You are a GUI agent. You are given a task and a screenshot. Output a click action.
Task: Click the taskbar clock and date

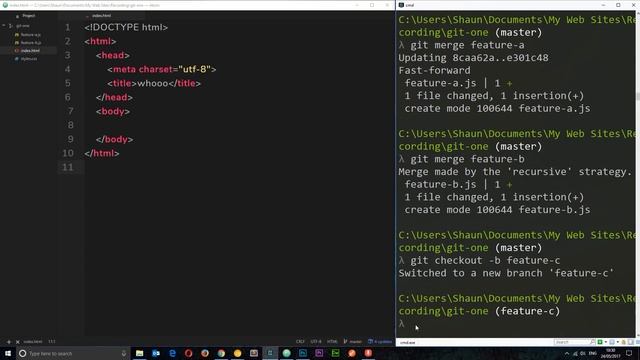(x=611, y=353)
